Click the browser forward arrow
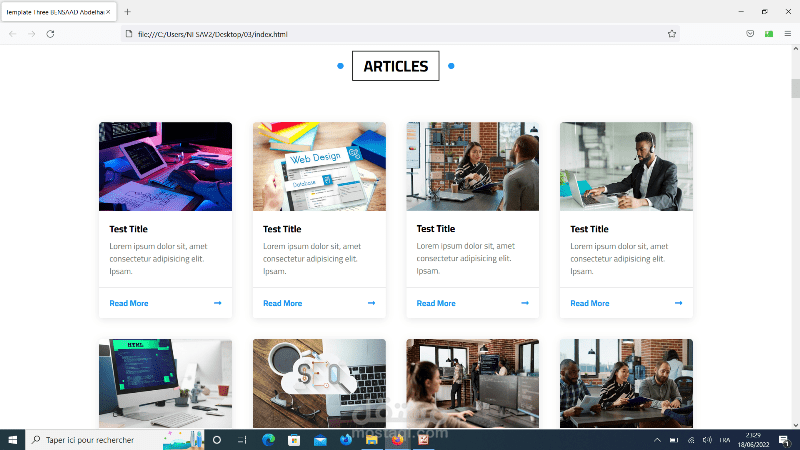The height and width of the screenshot is (450, 800). 32,34
